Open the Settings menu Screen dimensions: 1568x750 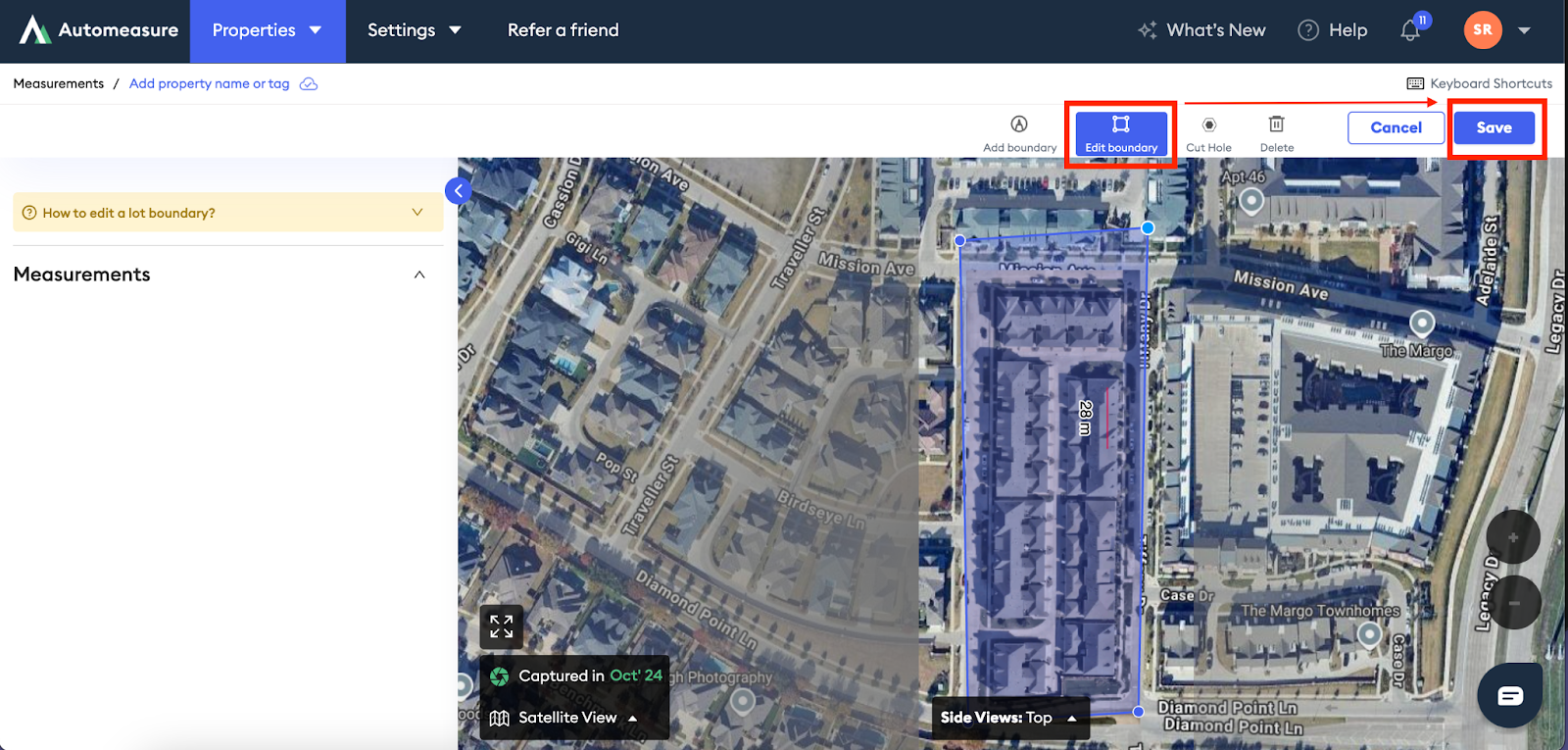(414, 30)
